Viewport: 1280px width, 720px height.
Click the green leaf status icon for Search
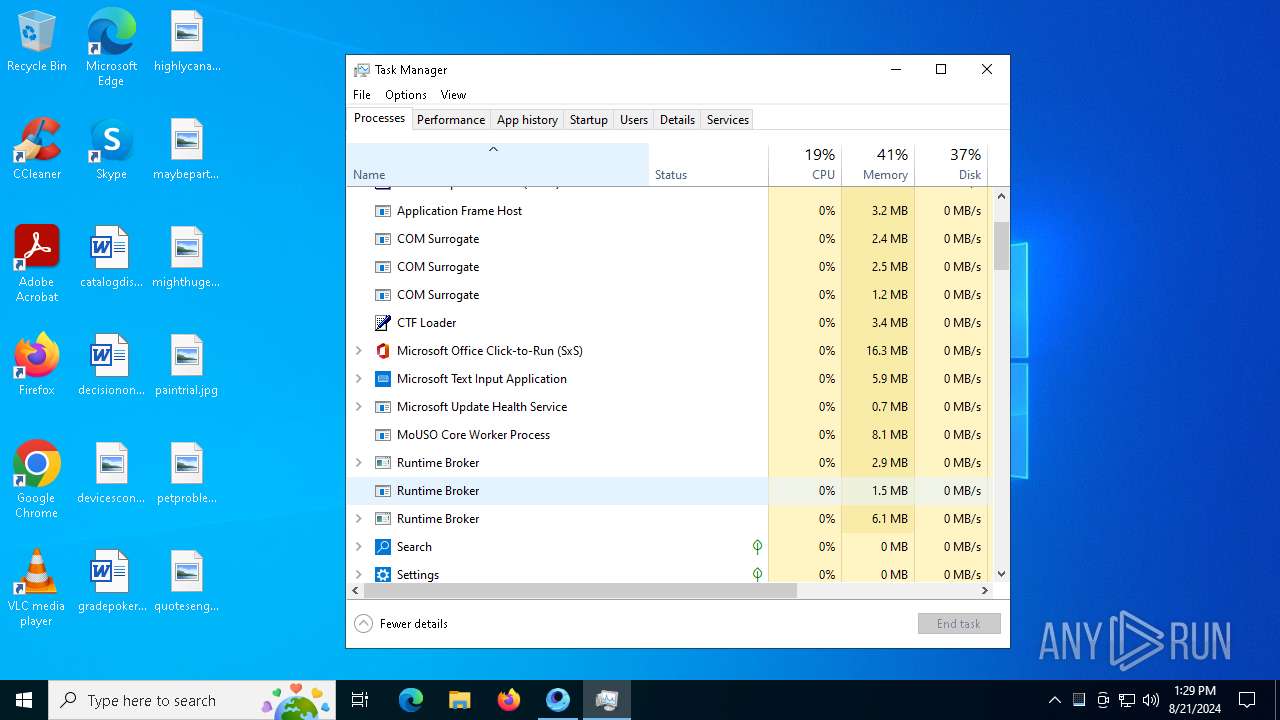(x=757, y=547)
